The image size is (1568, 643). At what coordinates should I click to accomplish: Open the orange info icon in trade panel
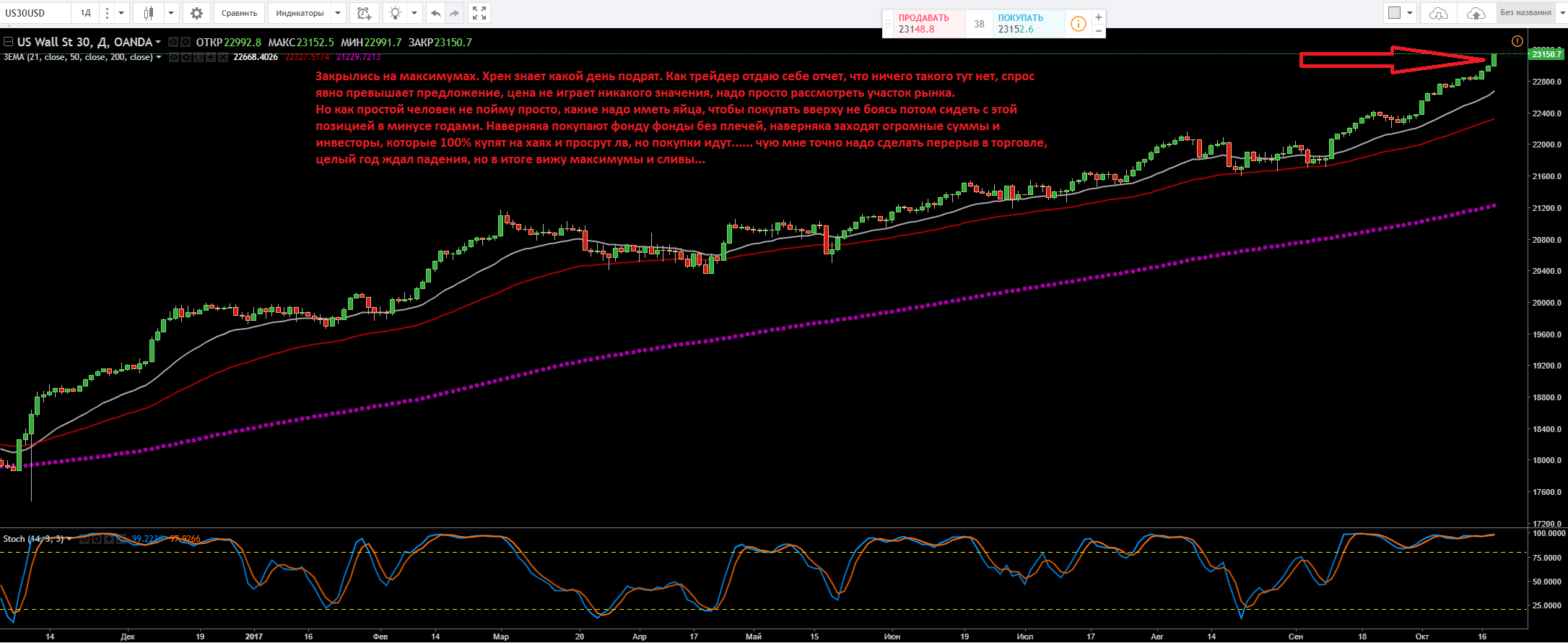click(x=1078, y=24)
